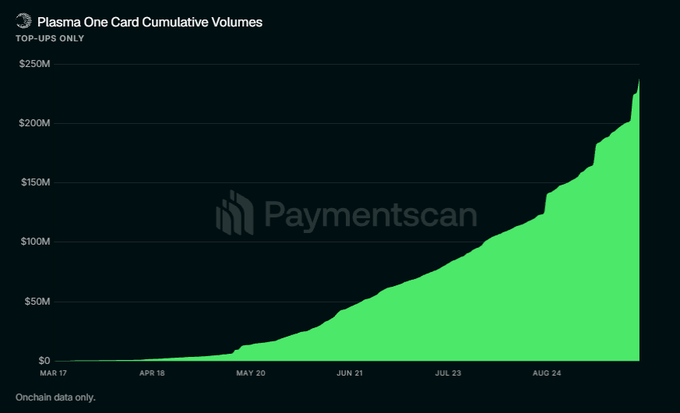Screen dimensions: 680x413
Task: Click the Plasma logo icon beside the title
Action: click(x=23, y=21)
